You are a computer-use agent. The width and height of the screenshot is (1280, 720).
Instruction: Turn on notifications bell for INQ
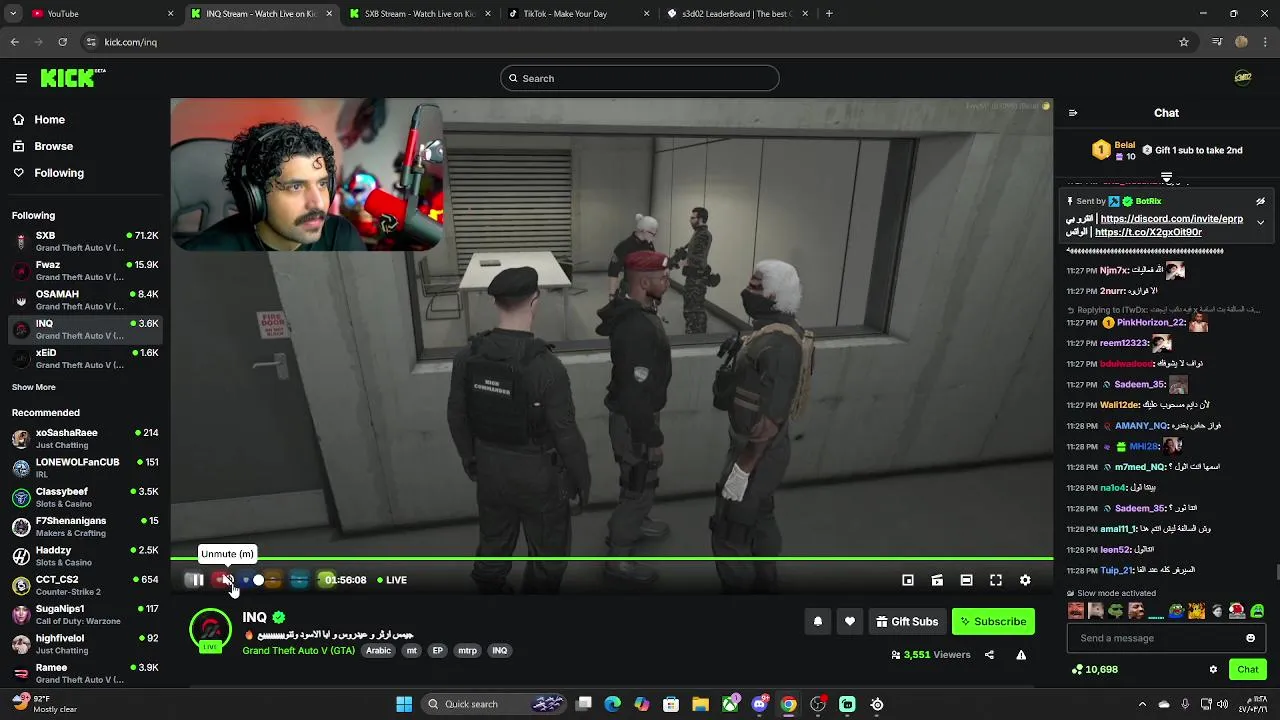coord(818,621)
